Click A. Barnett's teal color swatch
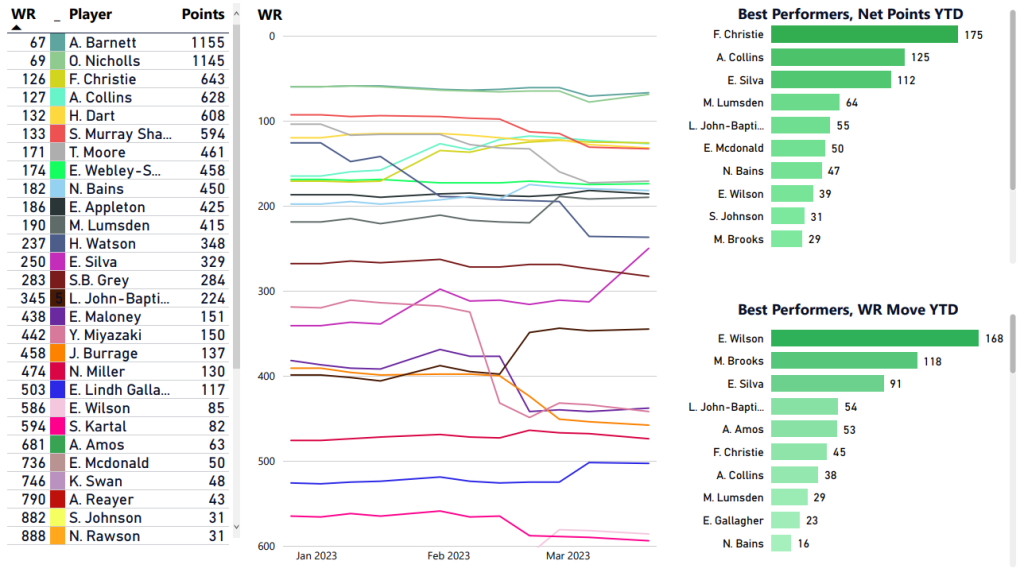1024x584 pixels. click(x=58, y=43)
